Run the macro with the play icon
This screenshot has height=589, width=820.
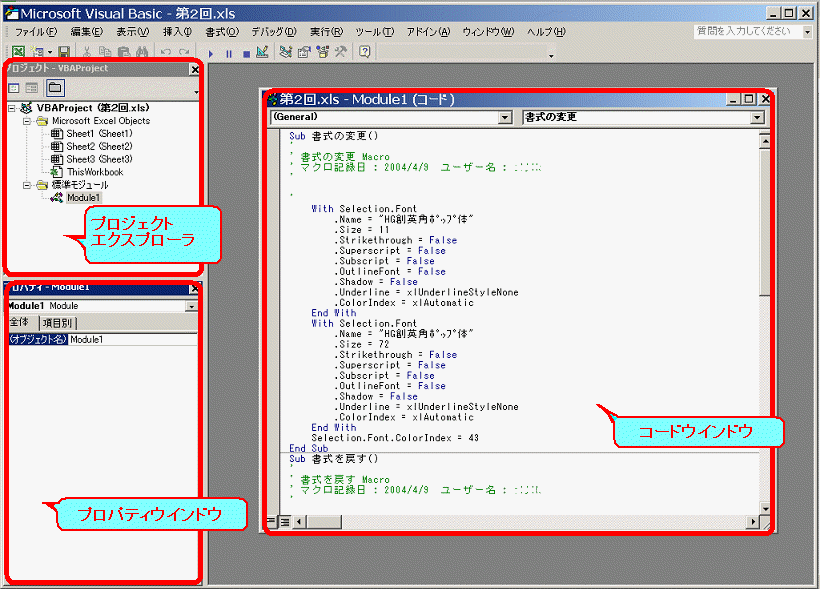point(211,53)
